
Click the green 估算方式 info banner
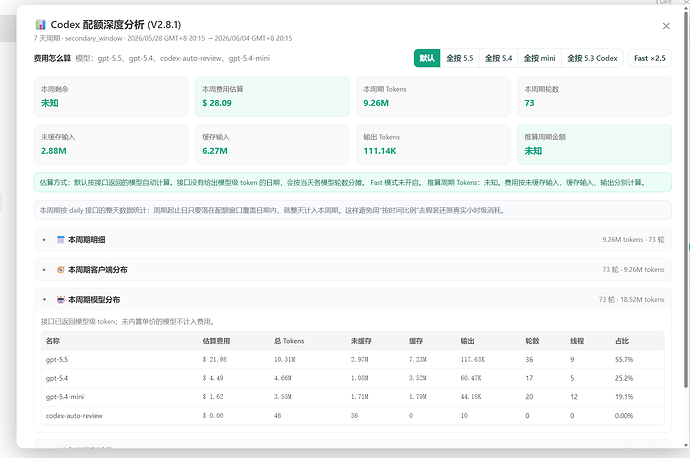[x=352, y=182]
